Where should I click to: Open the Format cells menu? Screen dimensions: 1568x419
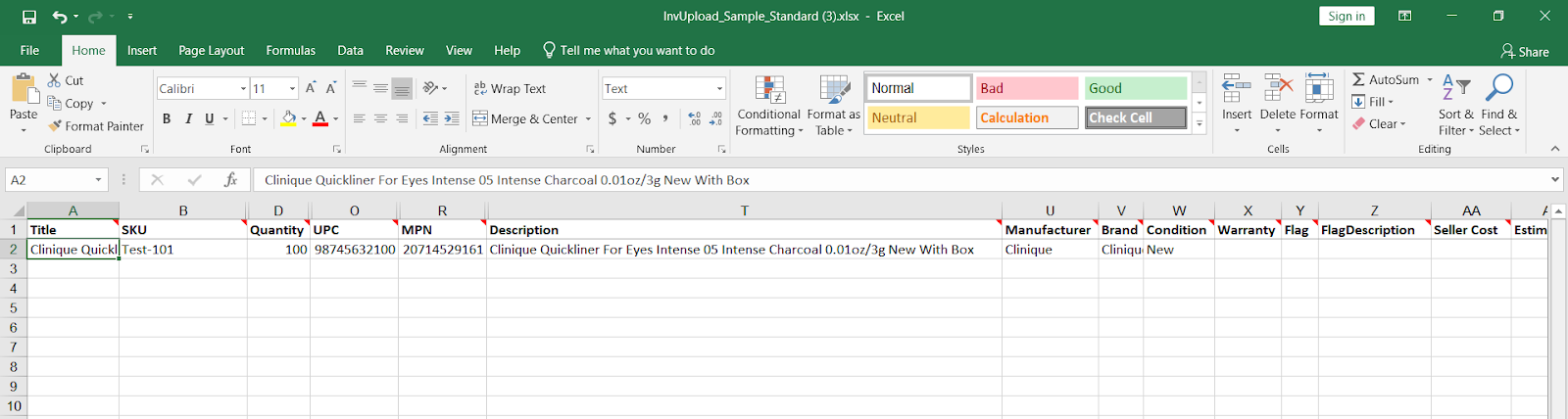pos(1319,104)
